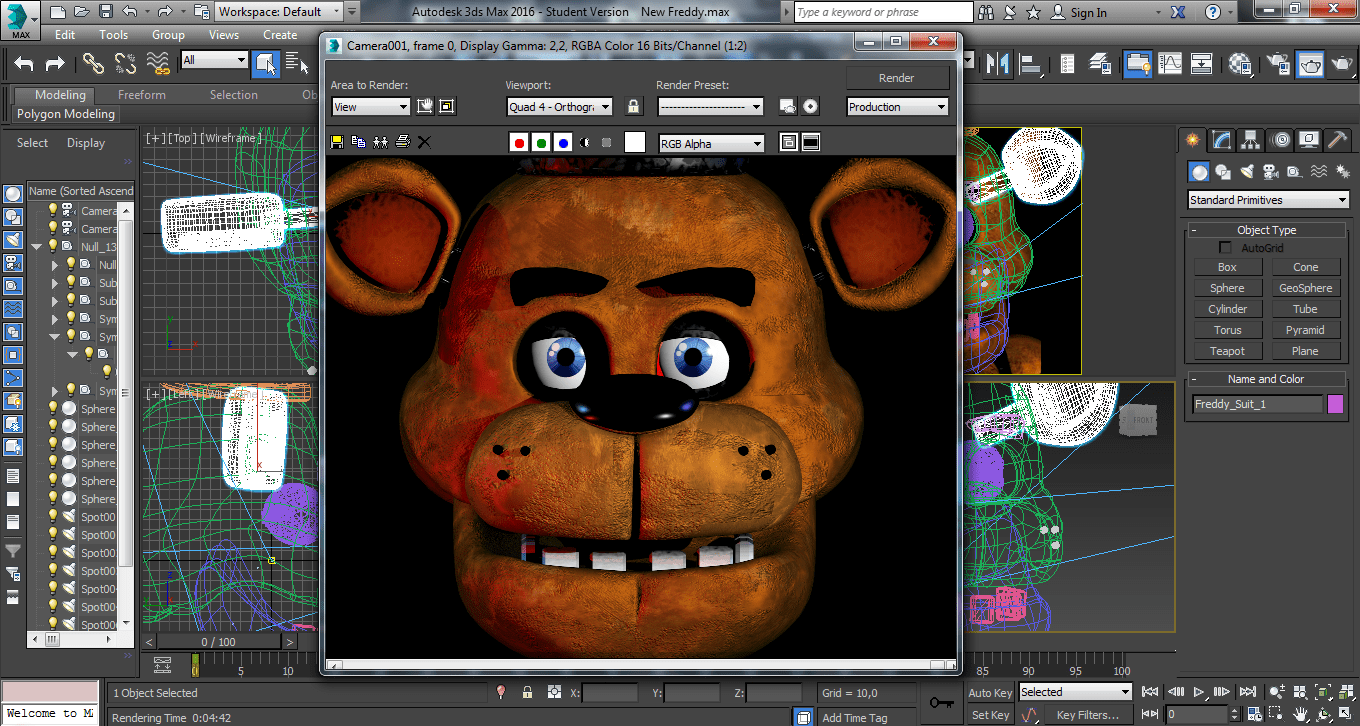Toggle the red channel display

pos(519,143)
